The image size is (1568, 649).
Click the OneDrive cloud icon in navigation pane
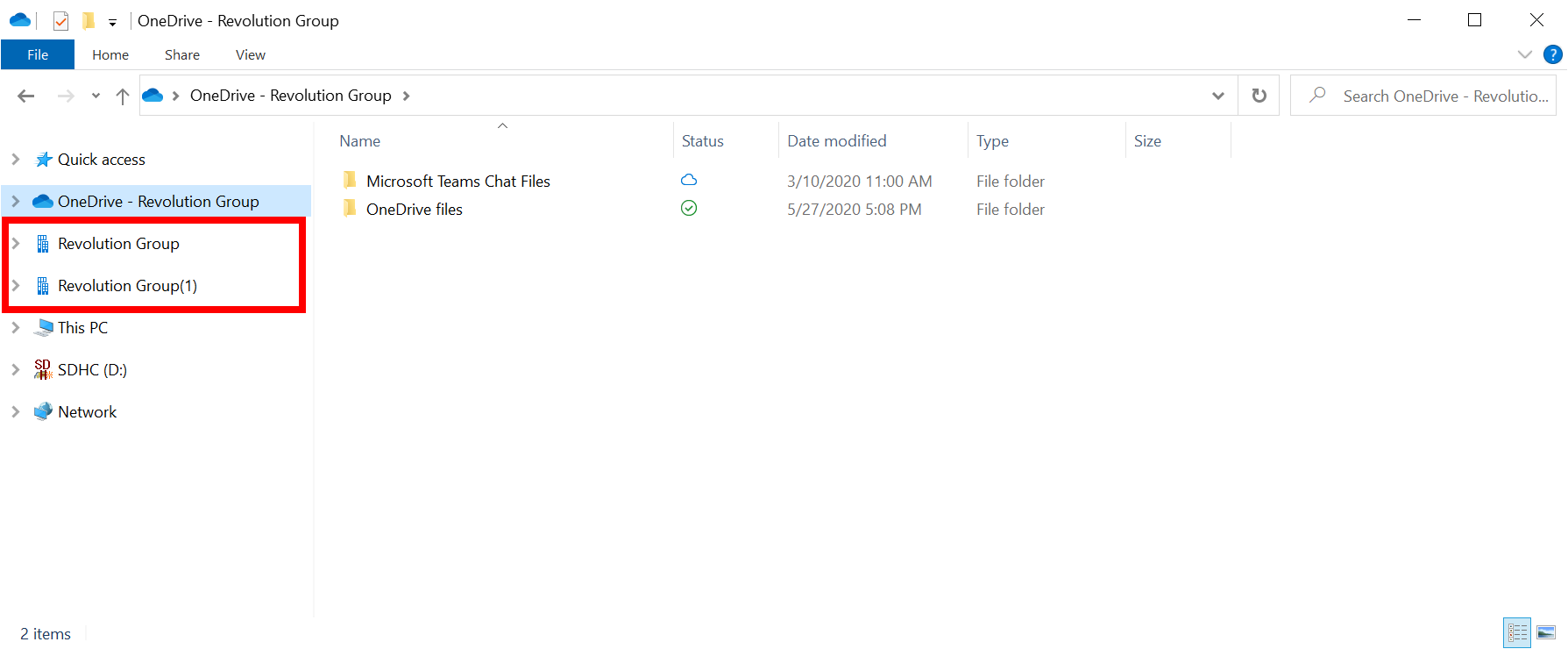[43, 201]
